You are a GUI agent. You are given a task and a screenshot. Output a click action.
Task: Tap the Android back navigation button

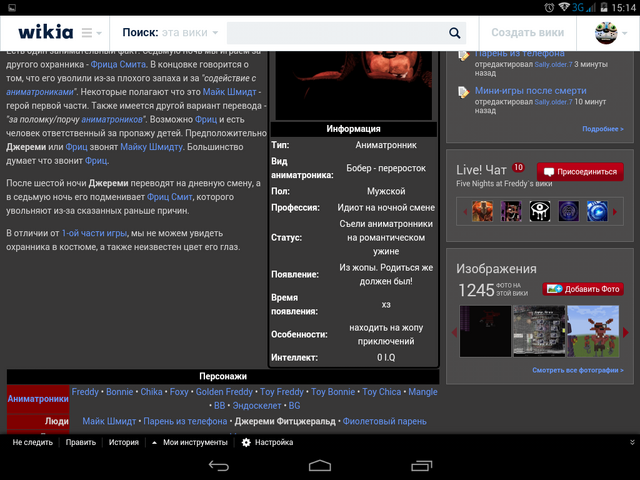[x=219, y=466]
